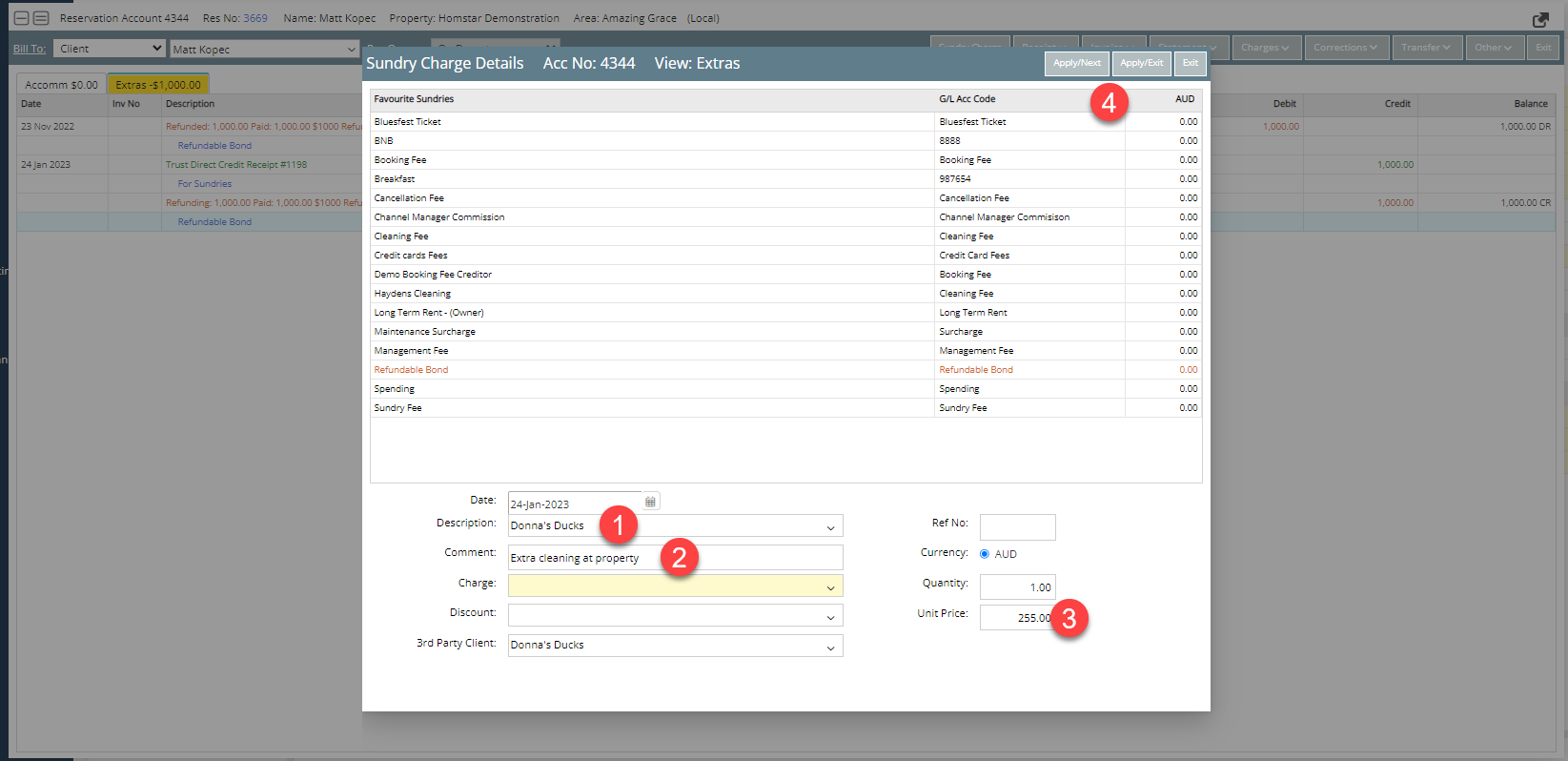Open the Charge dropdown list
This screenshot has width=1568, height=761.
(830, 587)
